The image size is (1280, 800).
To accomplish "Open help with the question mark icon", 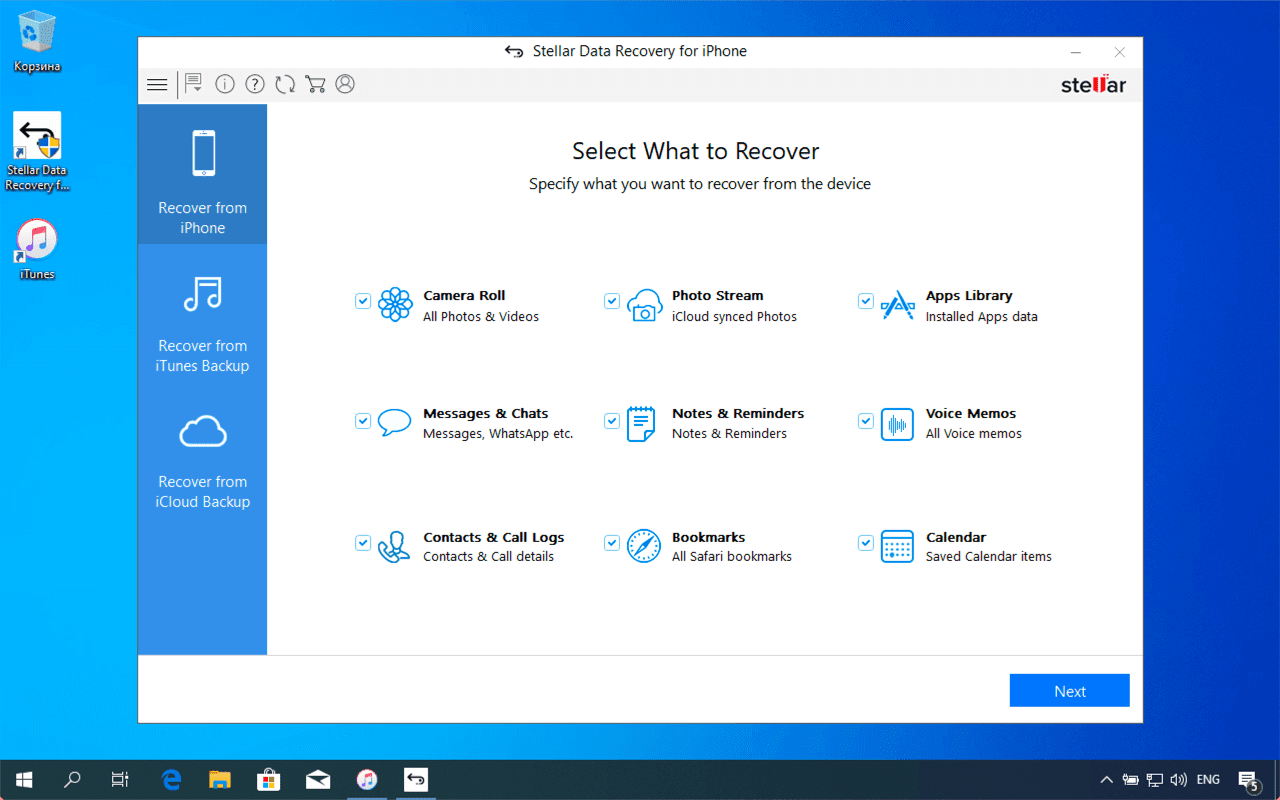I will pos(255,84).
